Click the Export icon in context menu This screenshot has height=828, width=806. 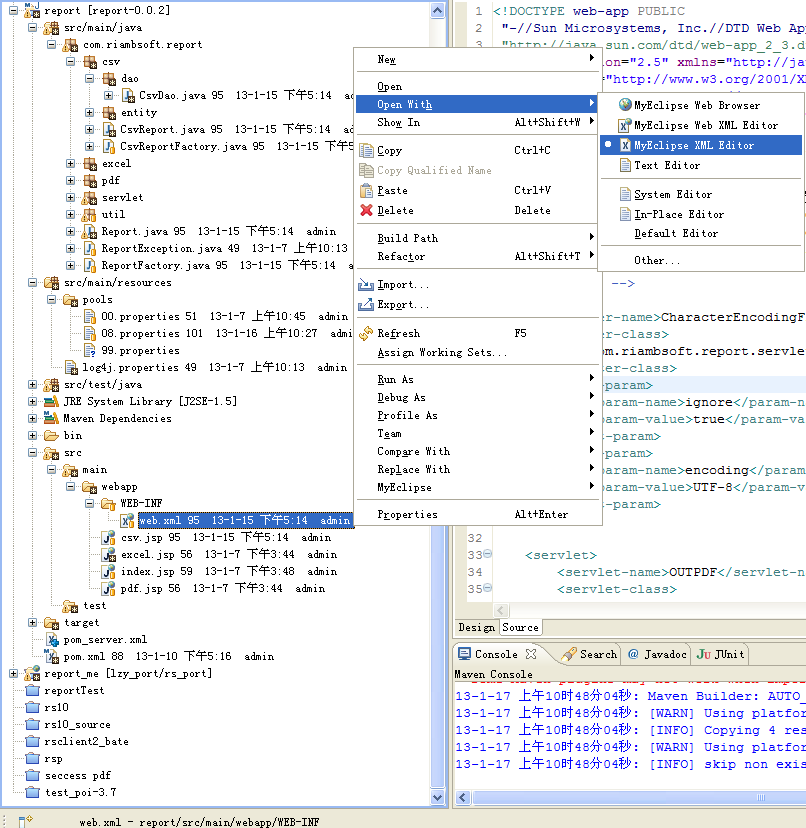[366, 305]
